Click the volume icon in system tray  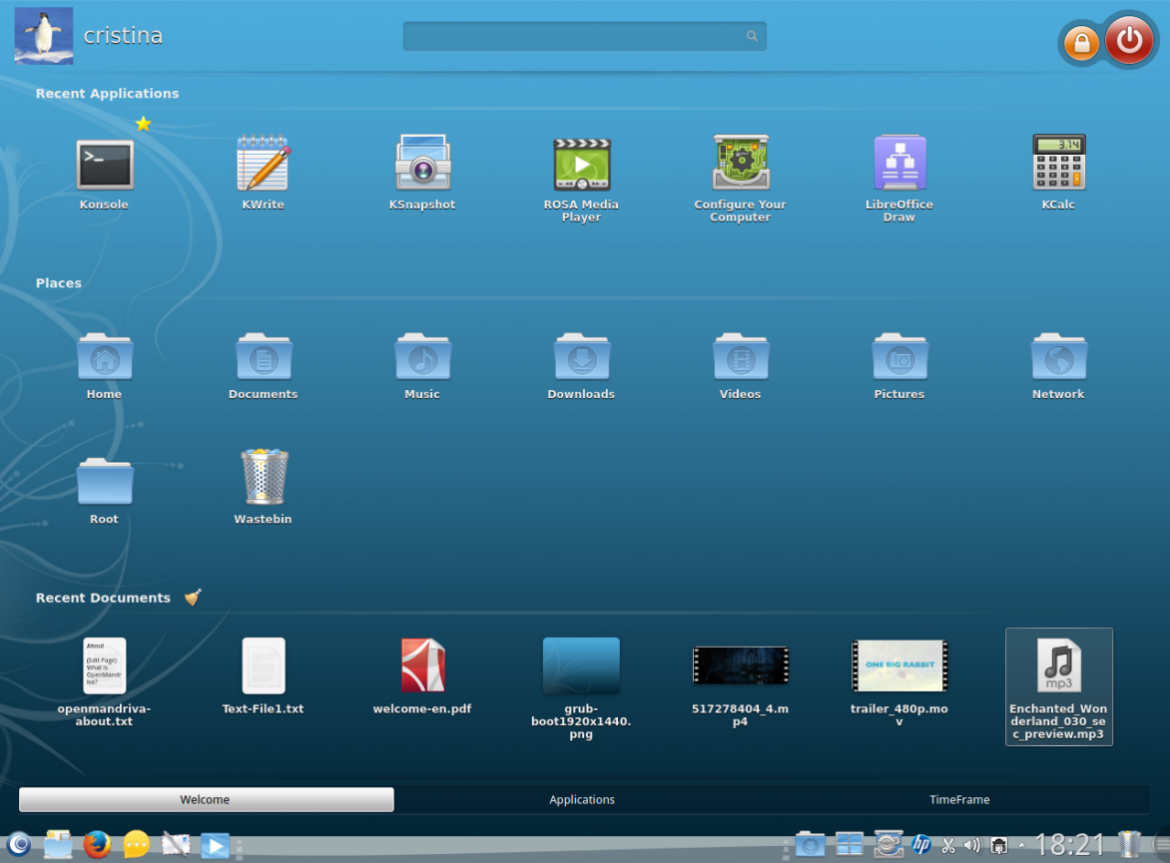tap(972, 846)
